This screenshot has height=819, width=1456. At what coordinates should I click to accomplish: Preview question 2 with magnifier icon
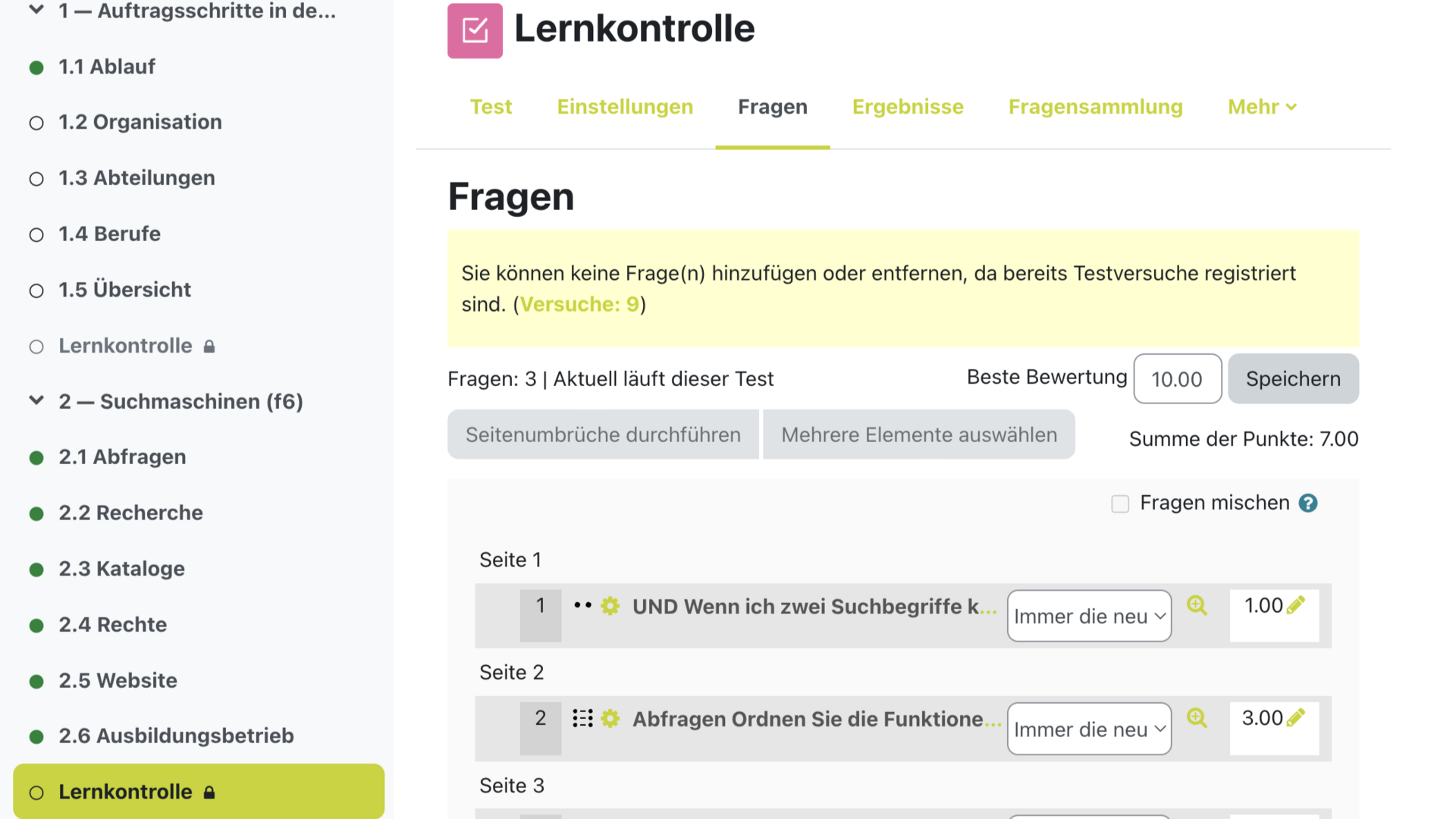(x=1197, y=717)
